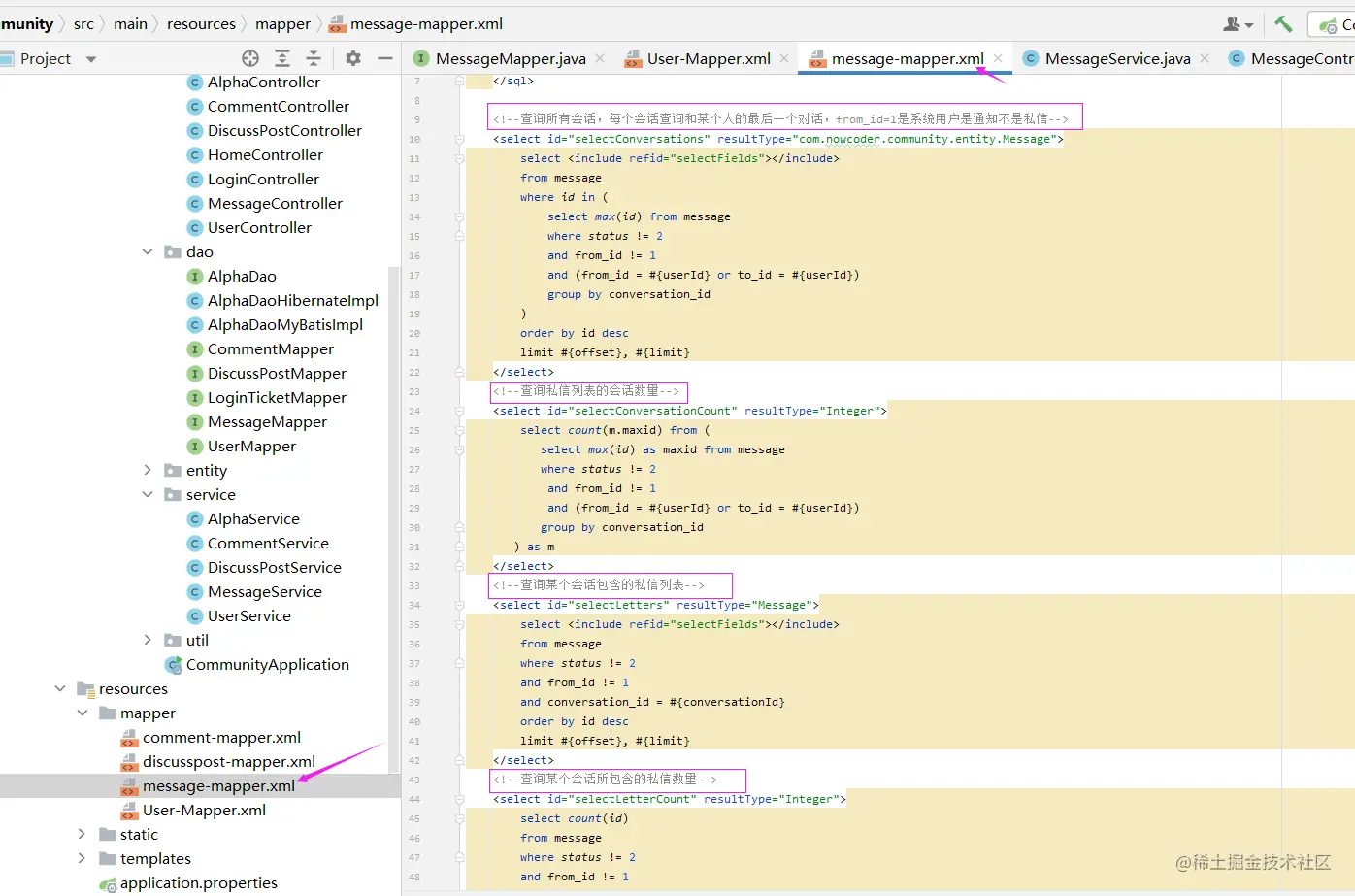Screen dimensions: 1355x896
Task: Fold the selectConversationCount block at line 24
Action: 459,411
